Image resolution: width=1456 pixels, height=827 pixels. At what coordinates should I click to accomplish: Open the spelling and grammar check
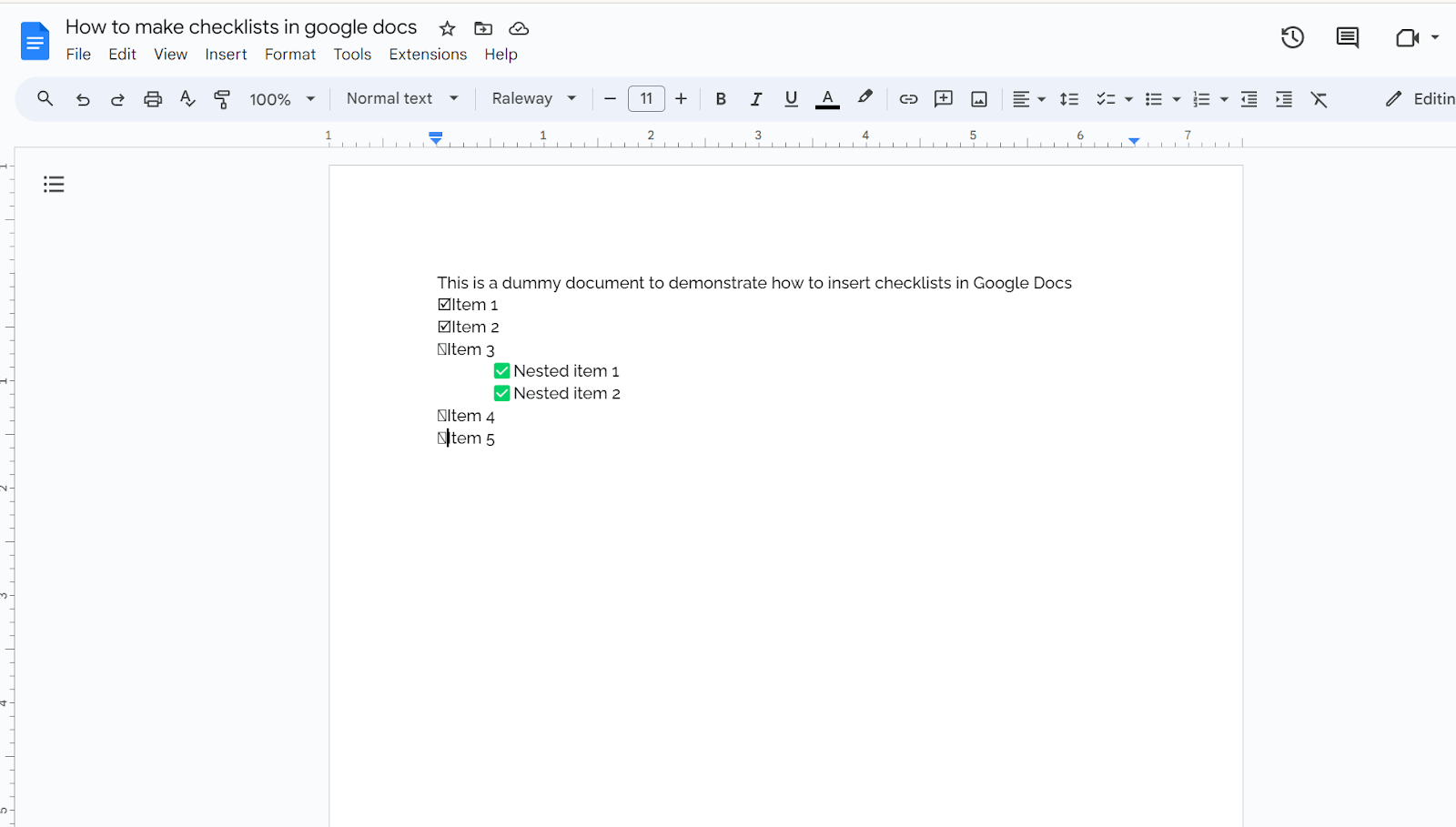(187, 98)
